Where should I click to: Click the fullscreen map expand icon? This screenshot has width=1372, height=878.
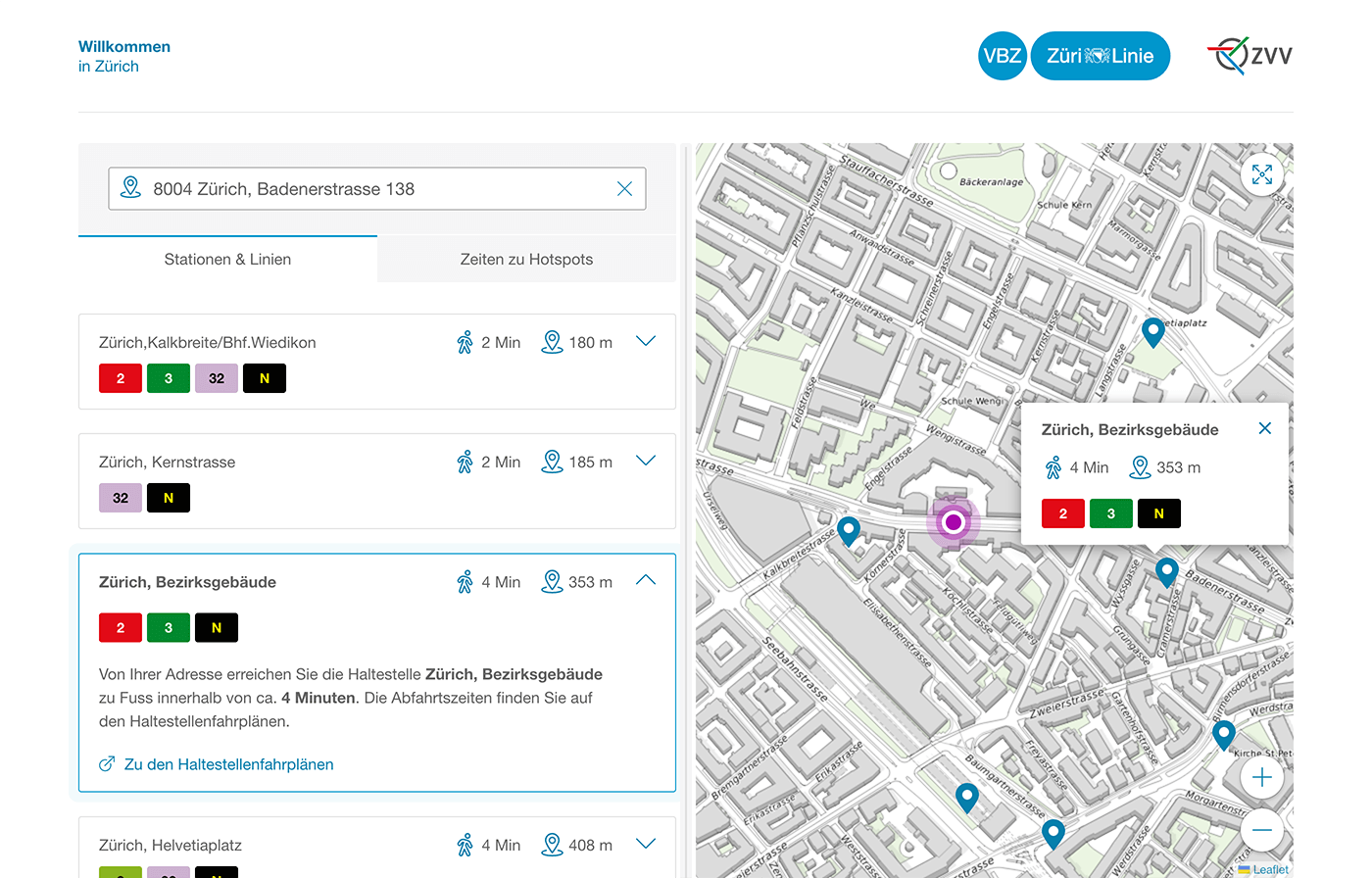pyautogui.click(x=1262, y=174)
